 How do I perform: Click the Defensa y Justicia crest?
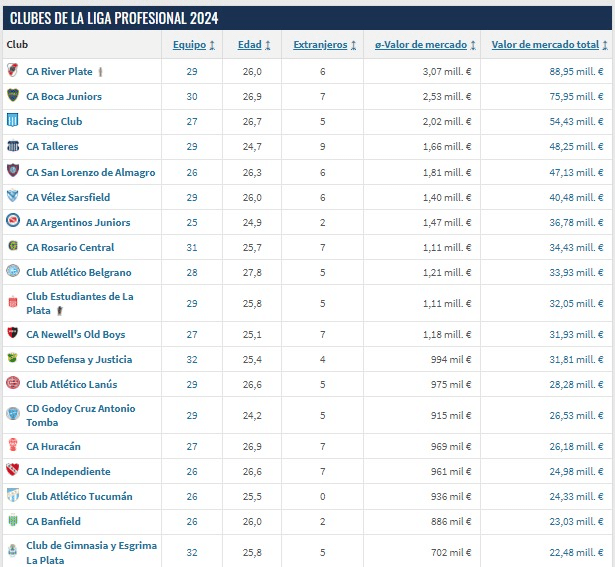pyautogui.click(x=13, y=358)
